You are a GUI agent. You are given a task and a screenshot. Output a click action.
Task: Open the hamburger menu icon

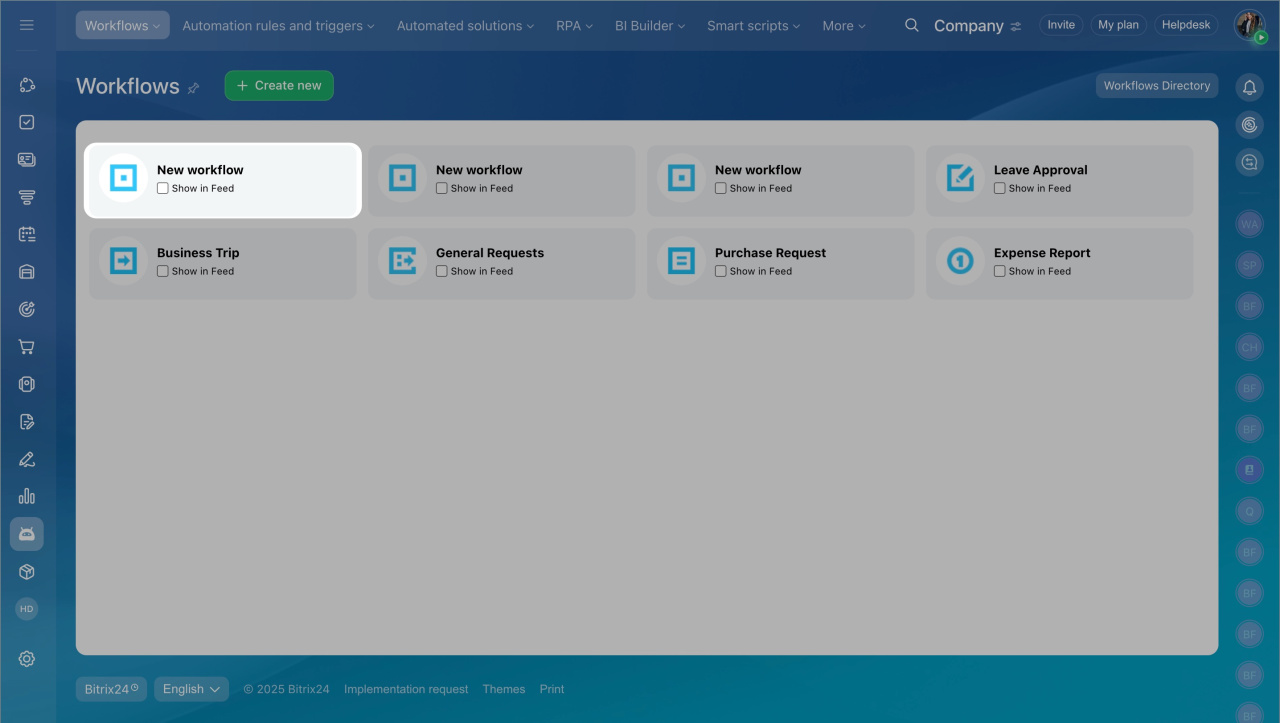pos(27,25)
